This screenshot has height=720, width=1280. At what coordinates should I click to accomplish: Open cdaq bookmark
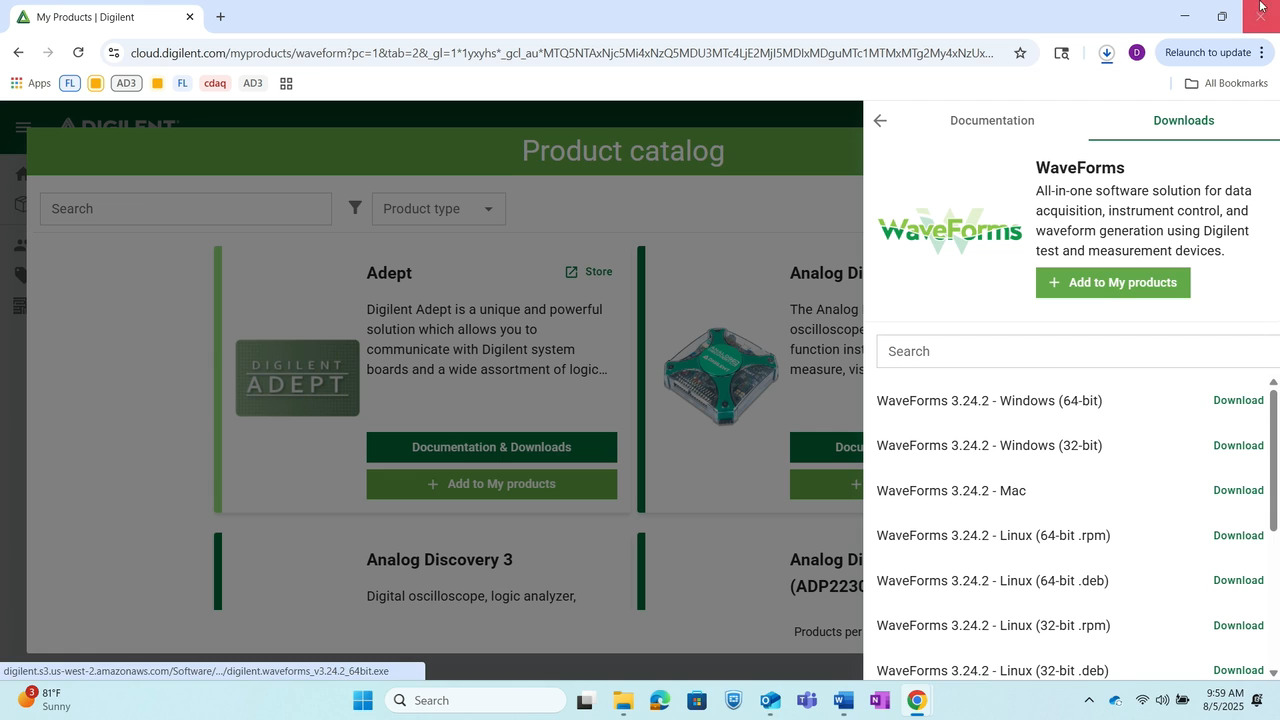click(215, 83)
